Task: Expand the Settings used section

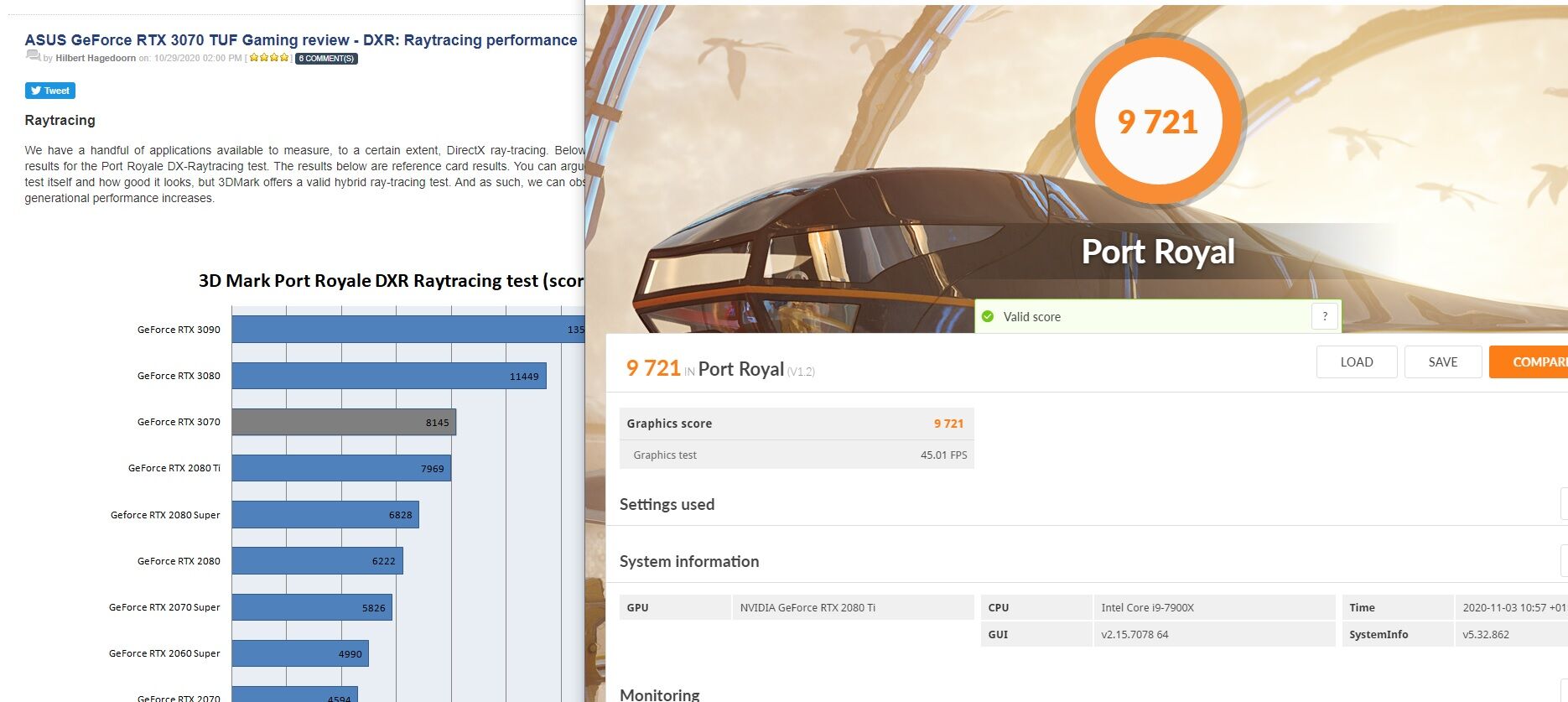Action: pyautogui.click(x=1564, y=504)
